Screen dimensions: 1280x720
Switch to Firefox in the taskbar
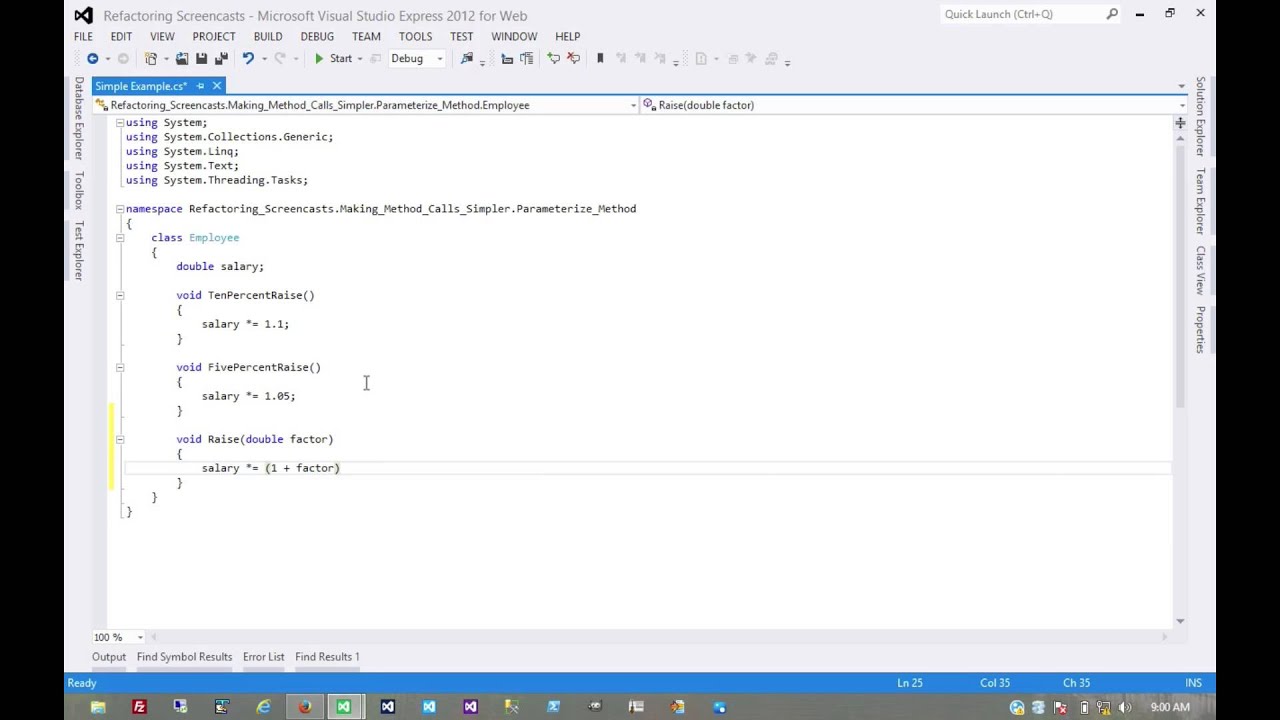304,707
